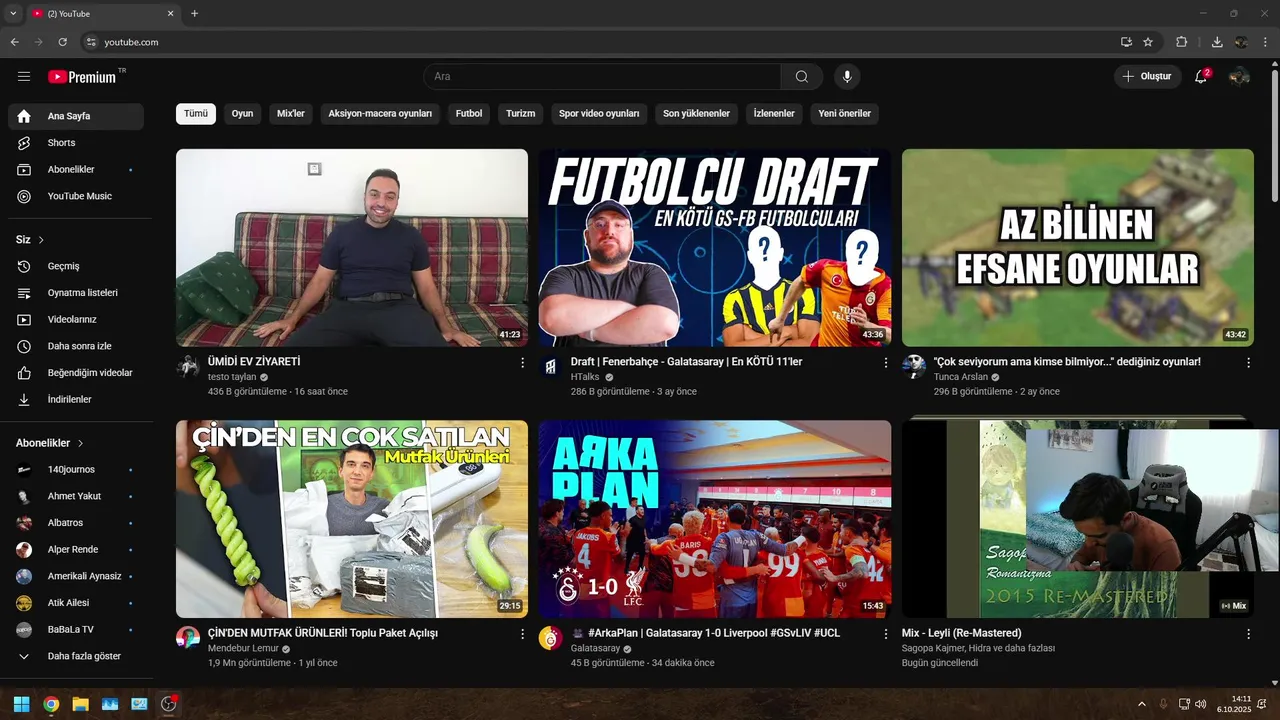The height and width of the screenshot is (720, 1280).
Task: Start voice search with microphone
Action: point(847,76)
